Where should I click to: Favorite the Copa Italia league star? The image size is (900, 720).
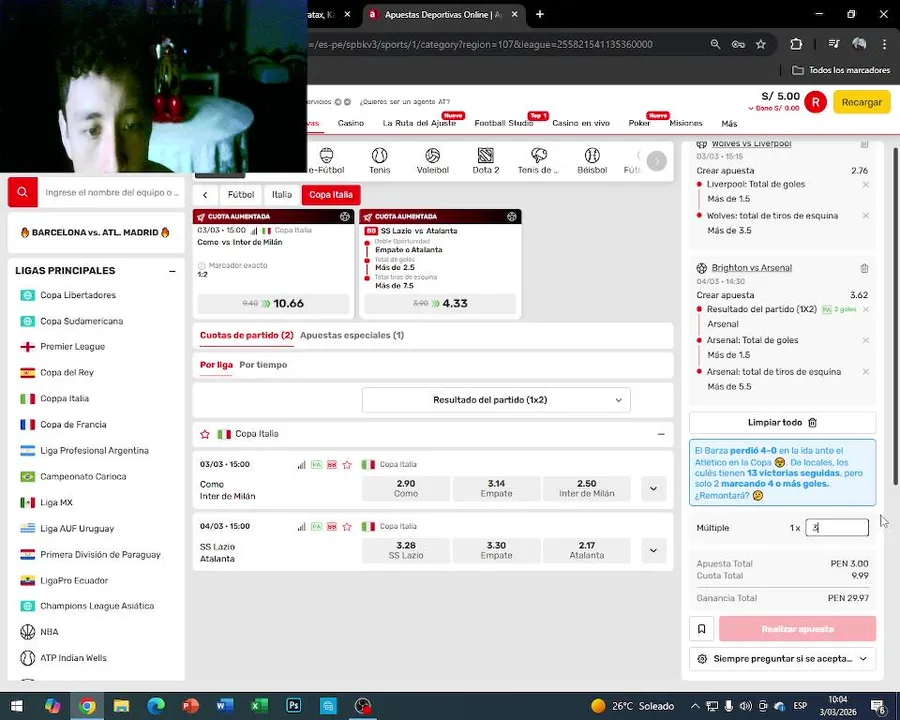point(205,434)
